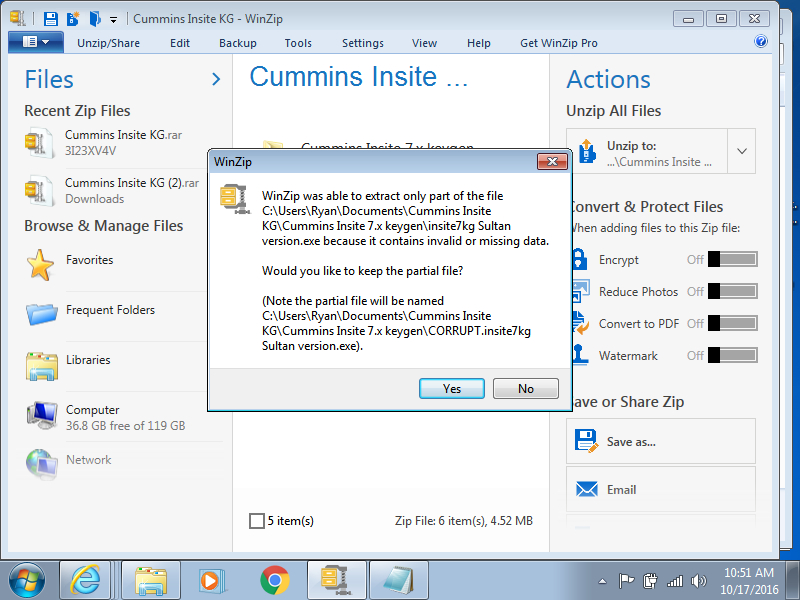The height and width of the screenshot is (600, 800).
Task: Click the Convert to PDF icon
Action: click(x=580, y=323)
